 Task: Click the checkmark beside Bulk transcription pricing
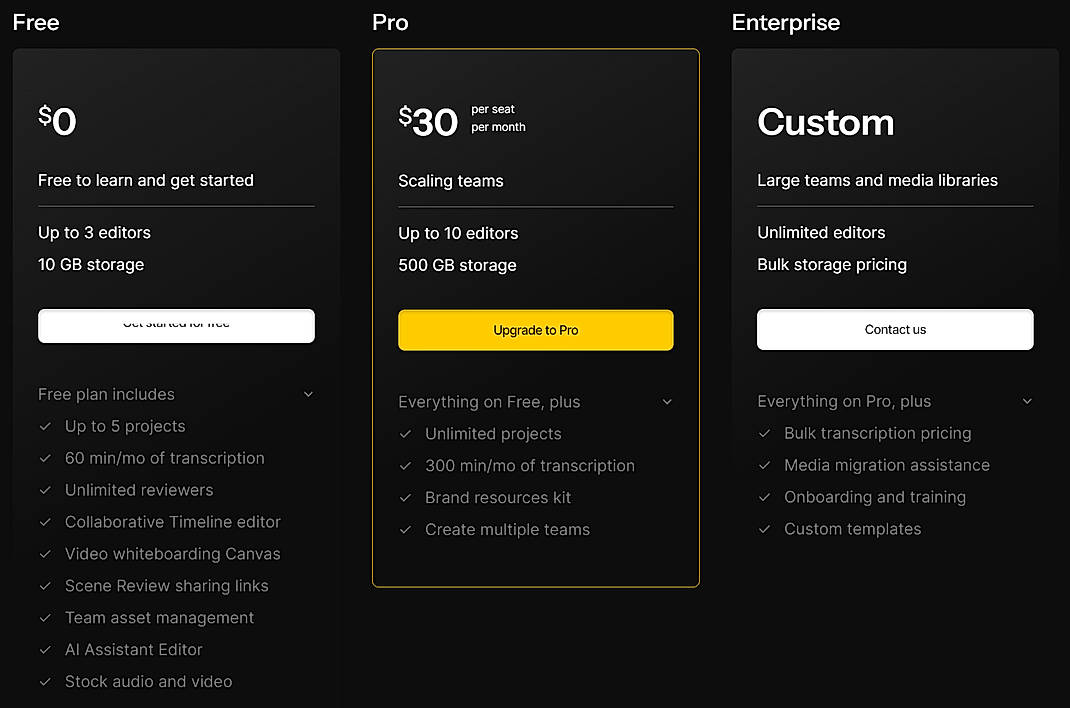pyautogui.click(x=764, y=433)
